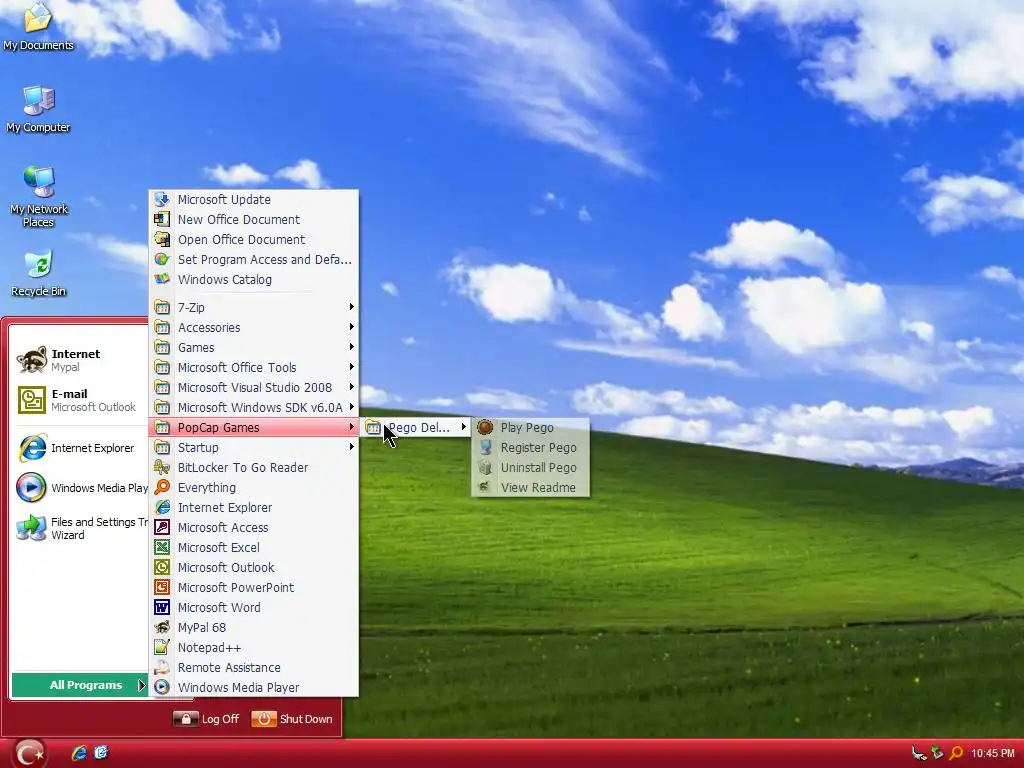Expand Microsoft Office Tools submenu arrow

351,367
